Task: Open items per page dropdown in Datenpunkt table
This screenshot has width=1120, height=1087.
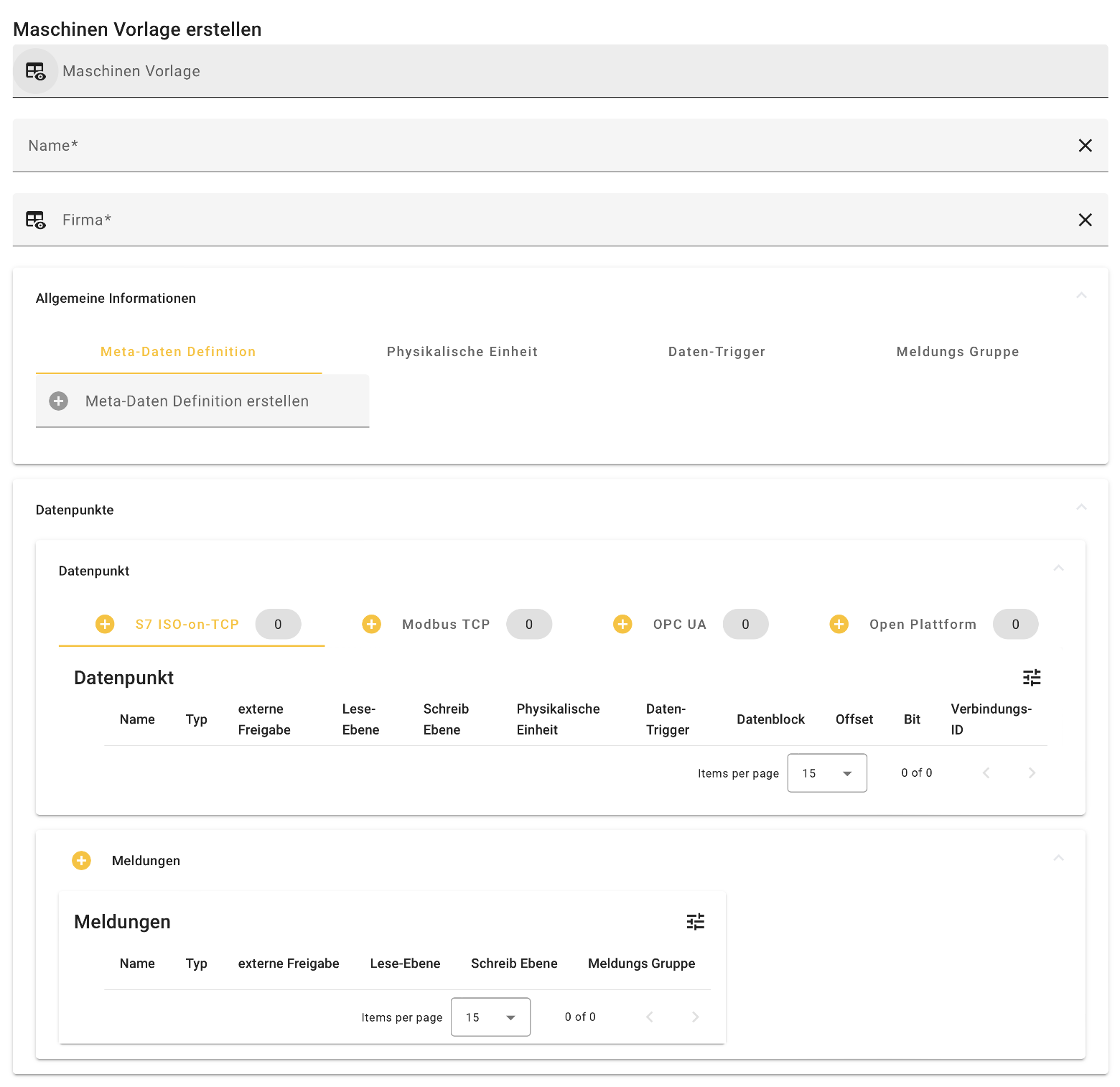Action: click(x=827, y=773)
